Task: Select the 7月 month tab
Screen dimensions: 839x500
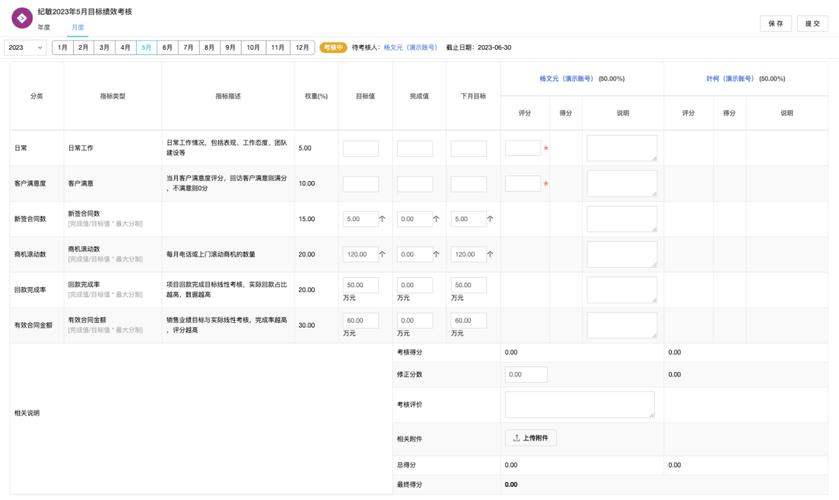Action: pos(188,48)
